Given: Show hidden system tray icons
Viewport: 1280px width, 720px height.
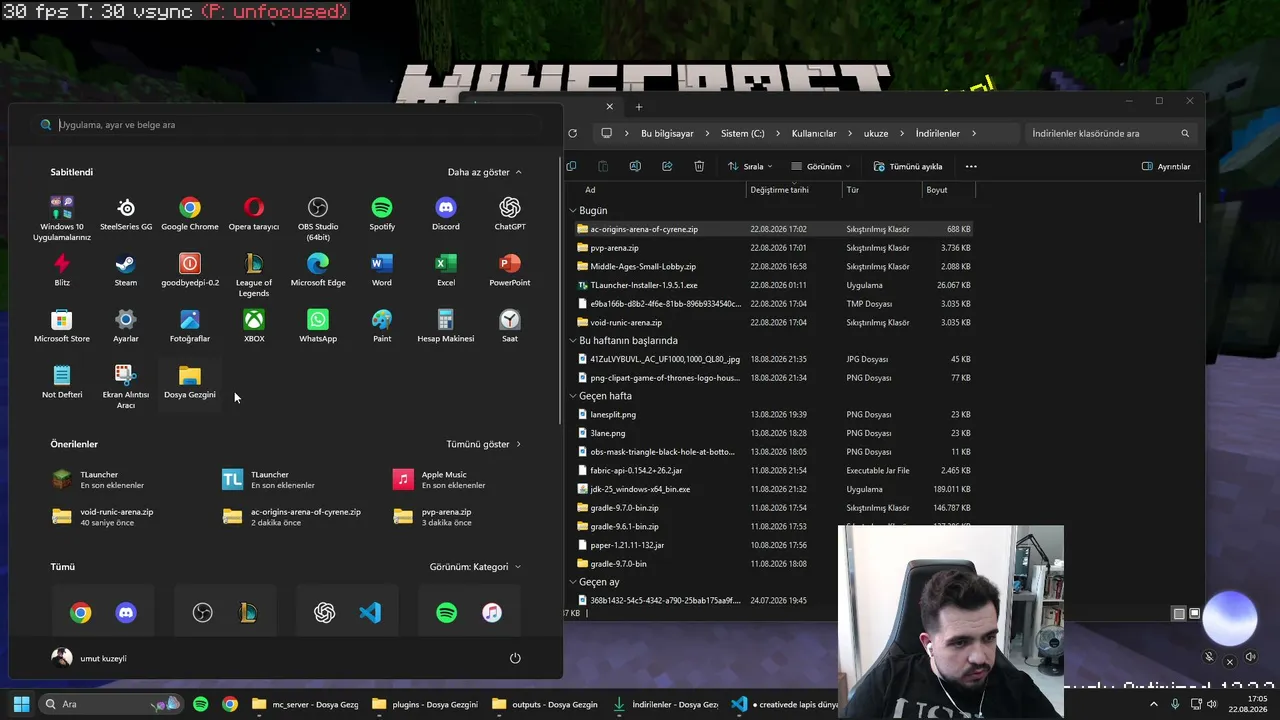Looking at the screenshot, I should (x=1154, y=704).
